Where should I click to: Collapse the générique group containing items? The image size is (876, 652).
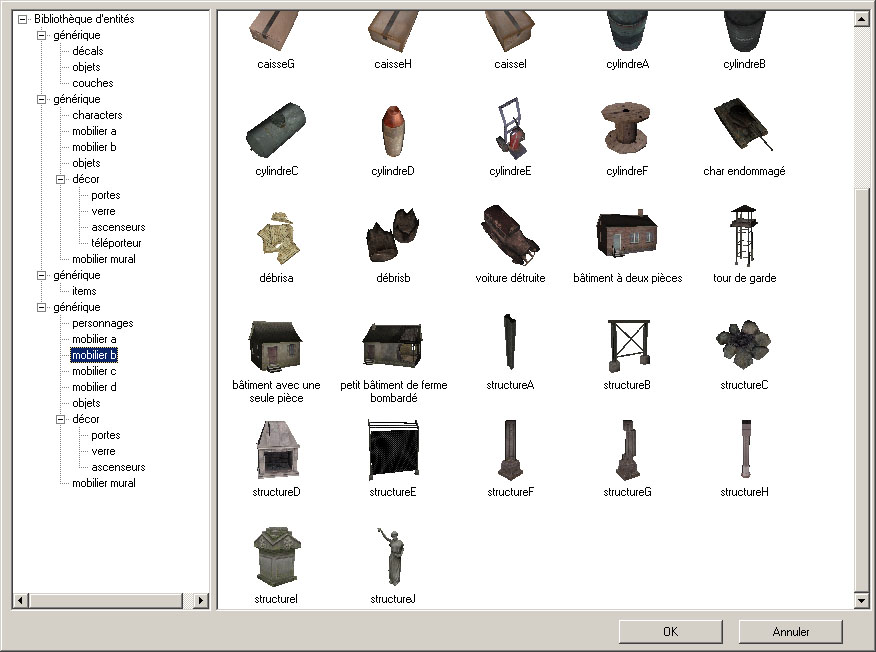tap(41, 275)
